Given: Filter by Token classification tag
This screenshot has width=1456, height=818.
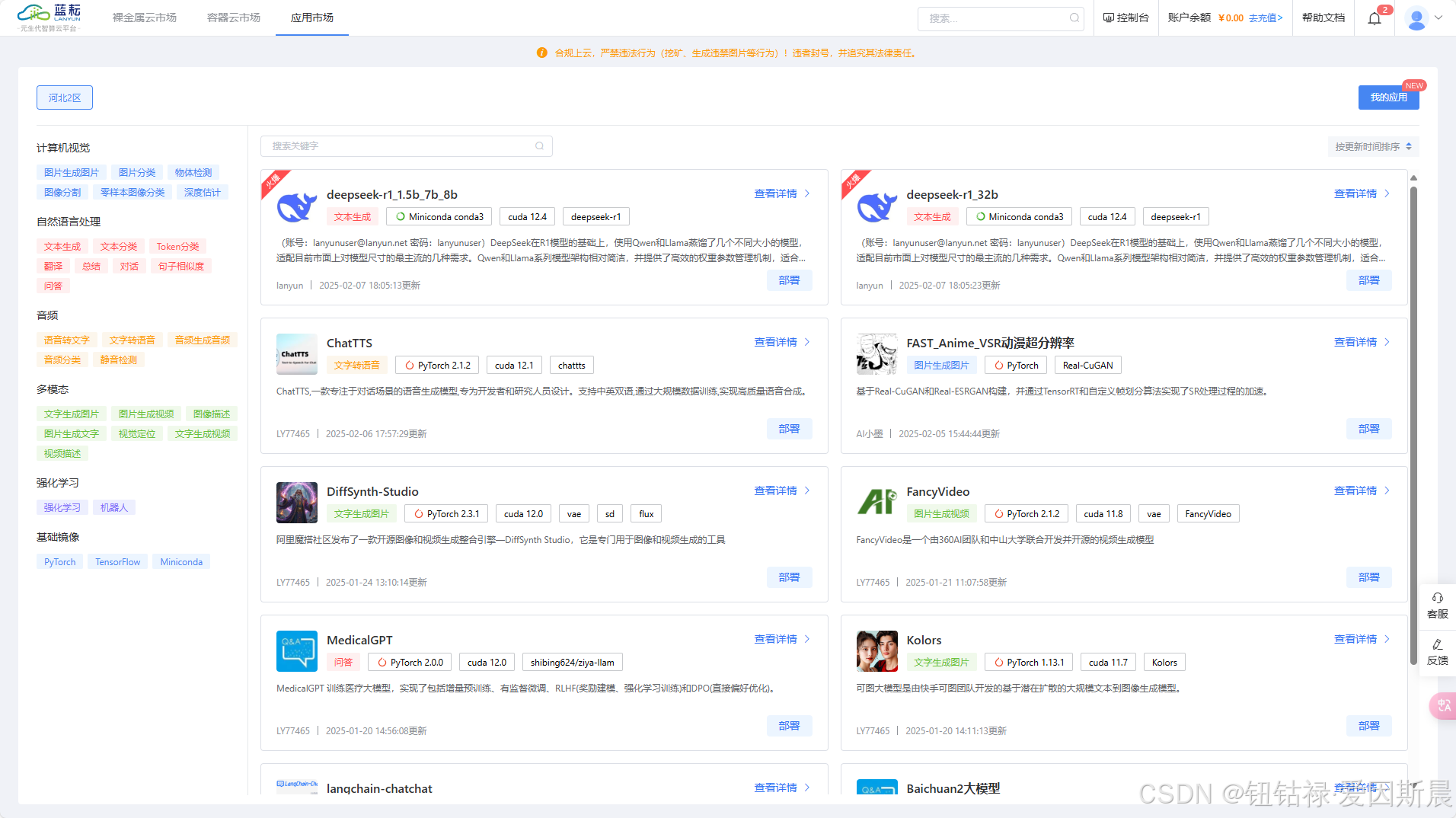Looking at the screenshot, I should coord(178,247).
